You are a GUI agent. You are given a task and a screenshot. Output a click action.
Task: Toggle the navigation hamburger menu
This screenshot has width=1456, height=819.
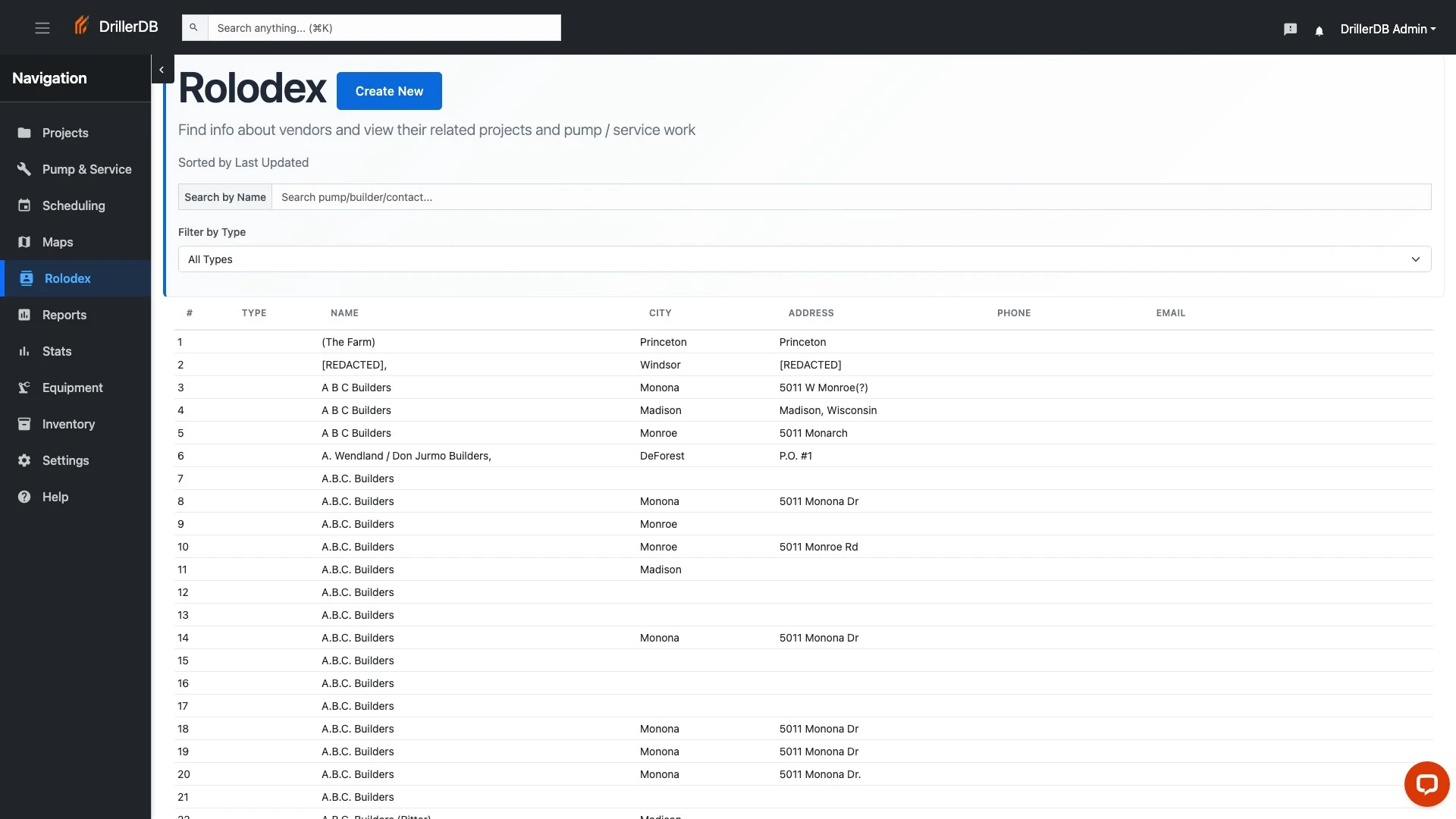click(x=42, y=27)
